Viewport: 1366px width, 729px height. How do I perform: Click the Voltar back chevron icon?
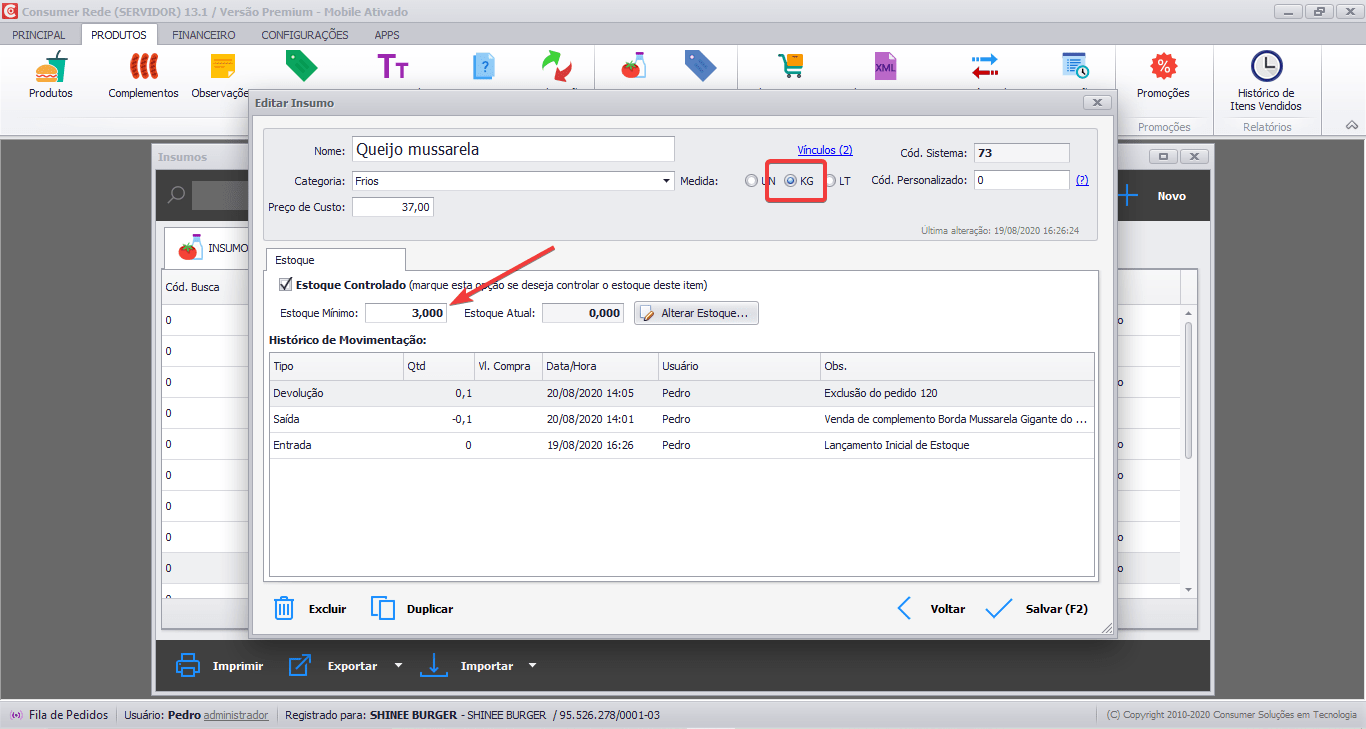click(904, 608)
